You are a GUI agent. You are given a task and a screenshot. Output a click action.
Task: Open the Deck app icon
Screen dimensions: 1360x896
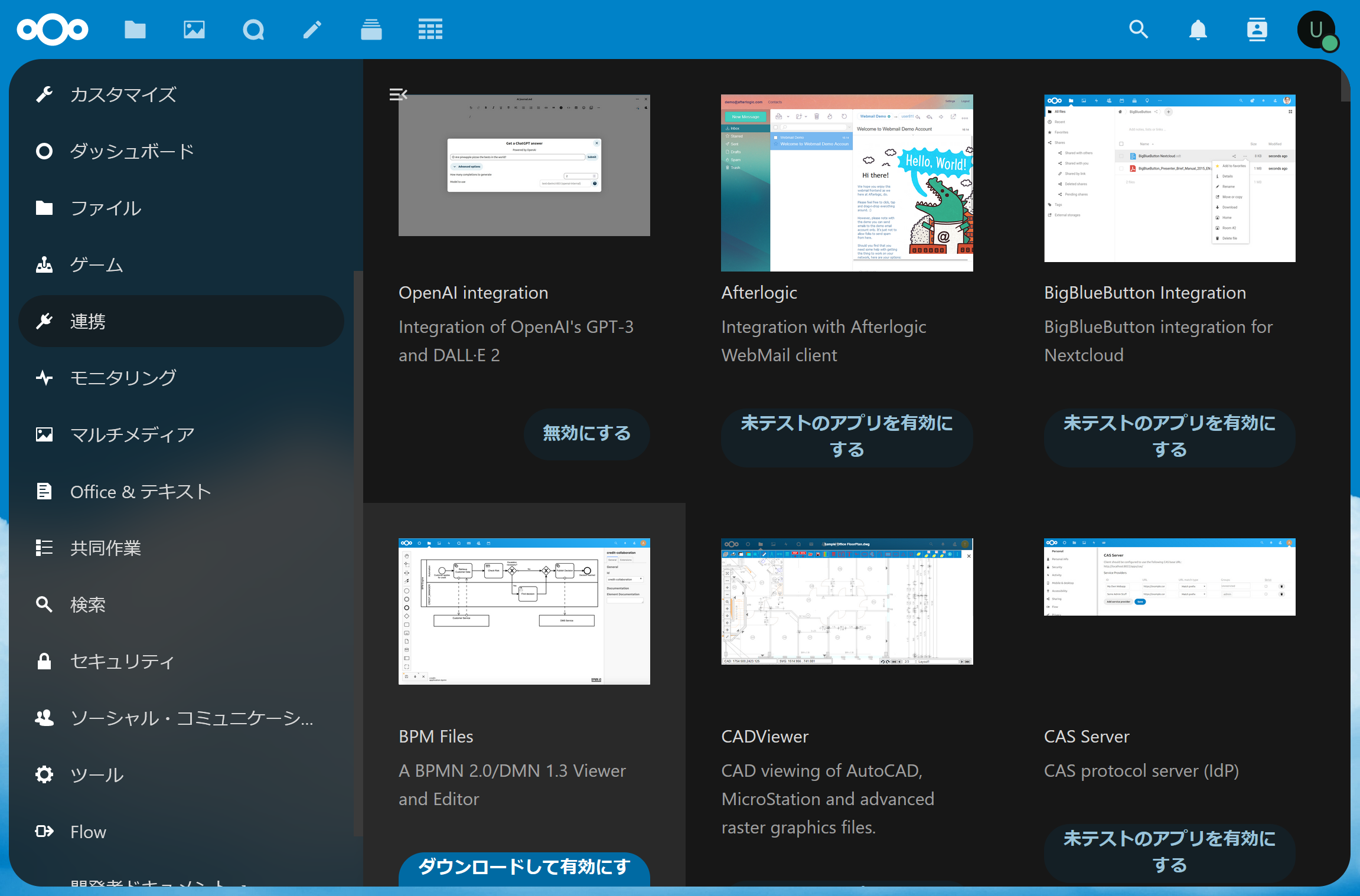click(371, 30)
